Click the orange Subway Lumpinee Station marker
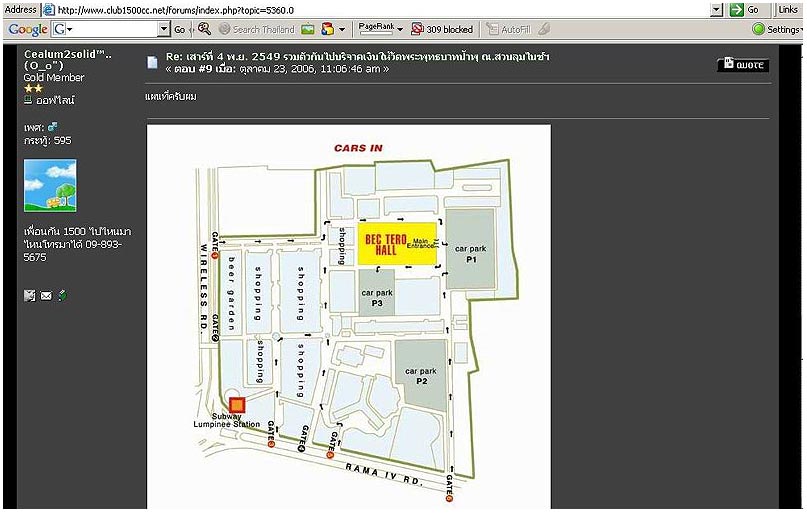Image resolution: width=807 pixels, height=513 pixels. click(237, 405)
